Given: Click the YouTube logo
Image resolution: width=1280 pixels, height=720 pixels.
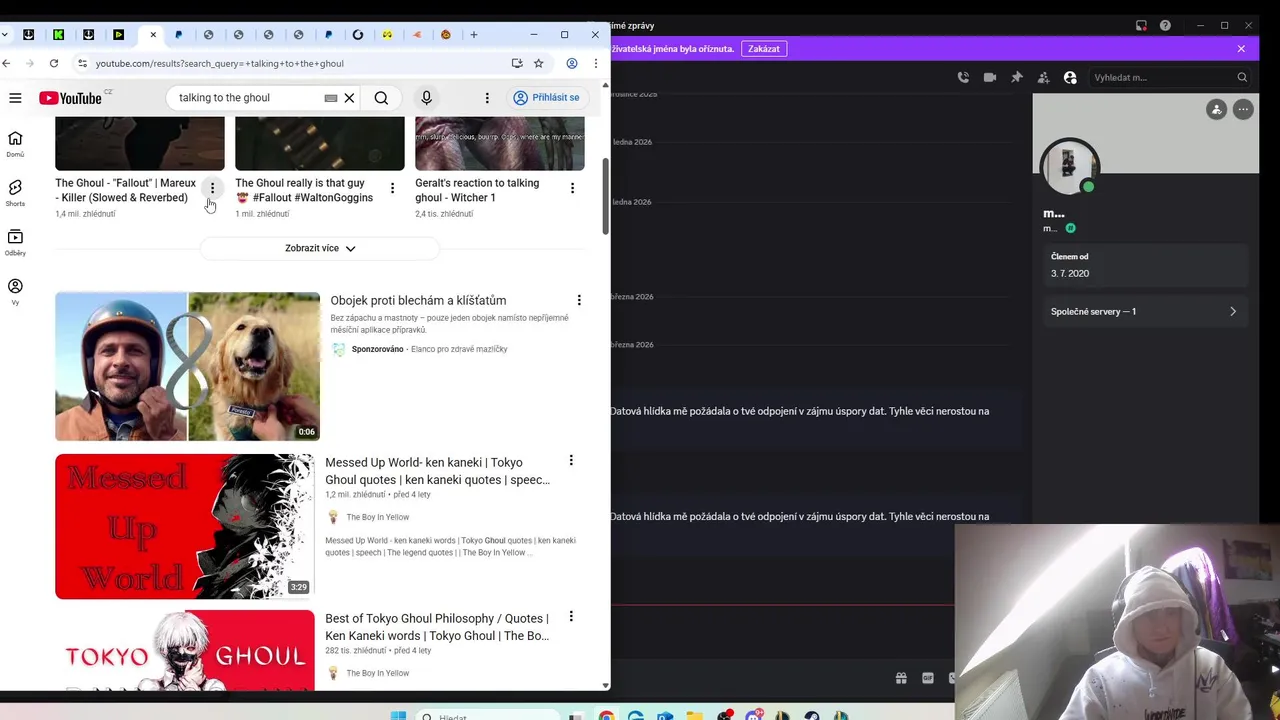Looking at the screenshot, I should [71, 98].
